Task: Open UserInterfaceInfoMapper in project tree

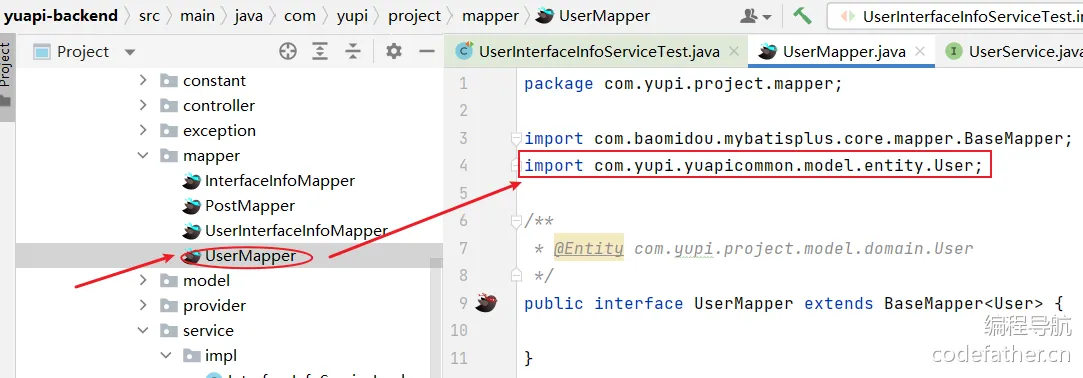Action: [296, 231]
